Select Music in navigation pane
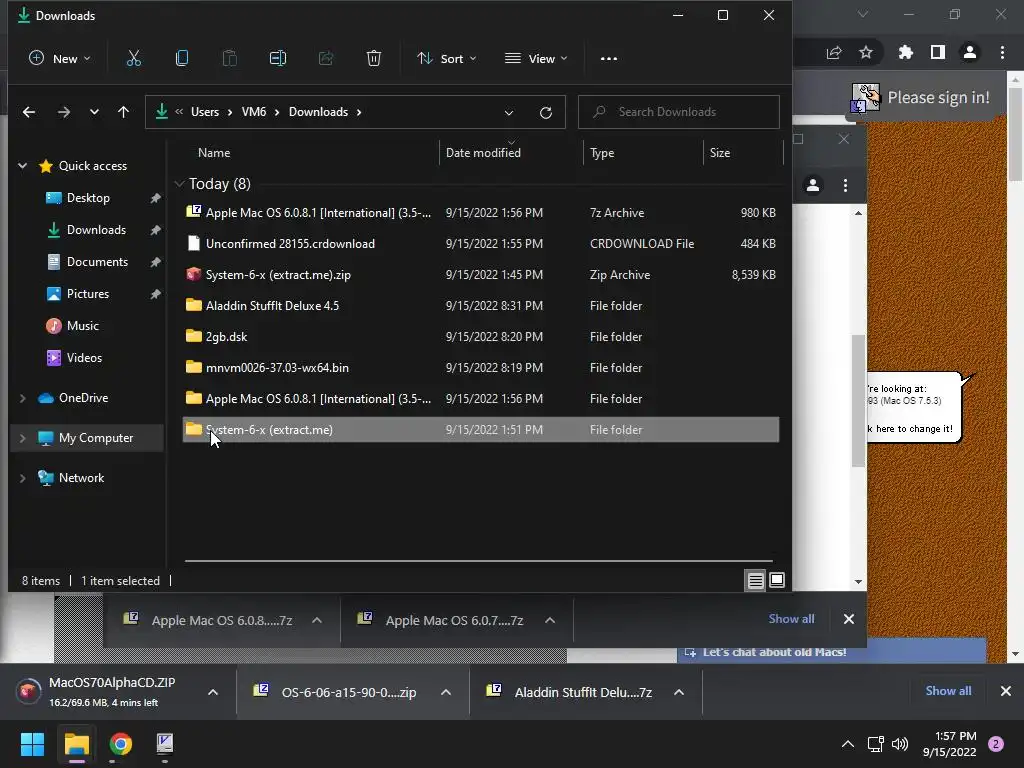1024x768 pixels. (x=82, y=326)
